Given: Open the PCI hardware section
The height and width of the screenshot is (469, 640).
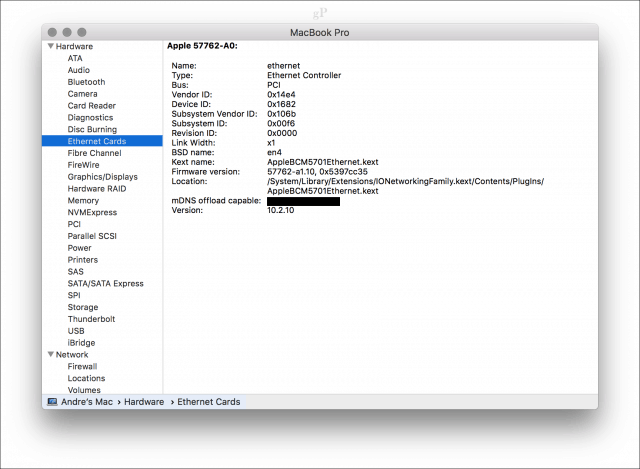Looking at the screenshot, I should point(74,224).
